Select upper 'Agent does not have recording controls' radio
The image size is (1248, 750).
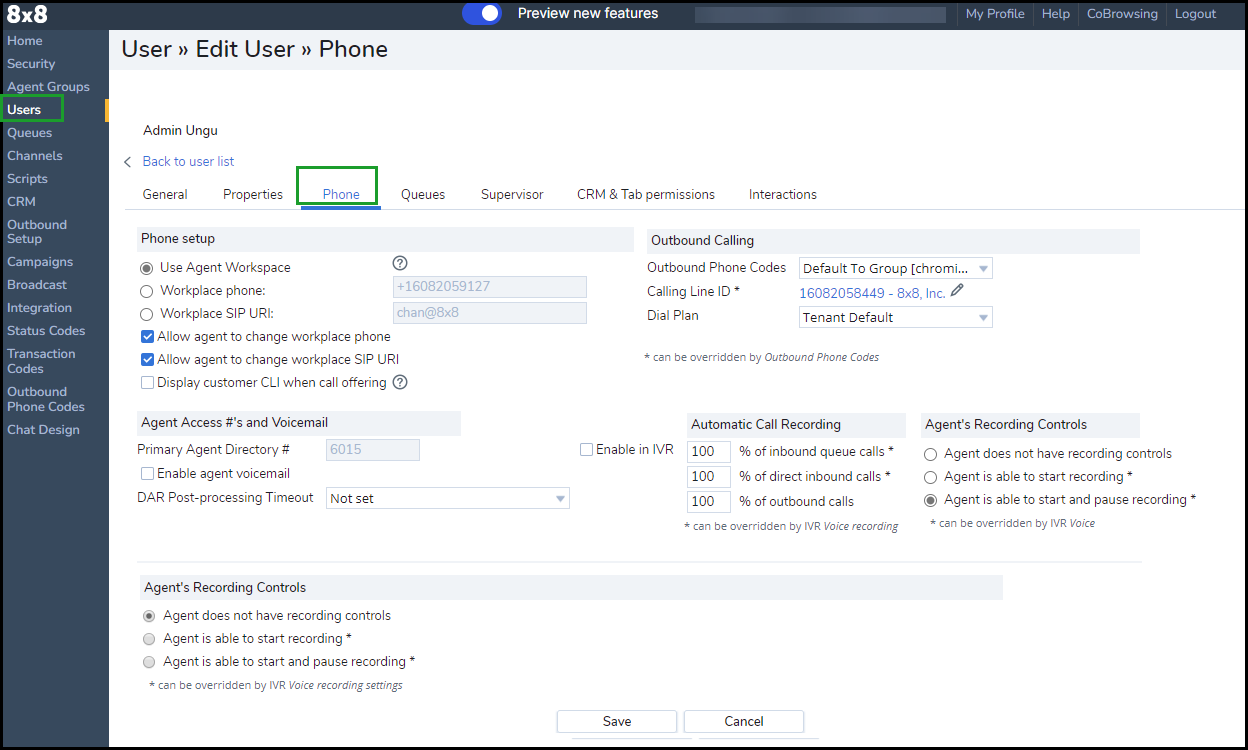(x=931, y=454)
